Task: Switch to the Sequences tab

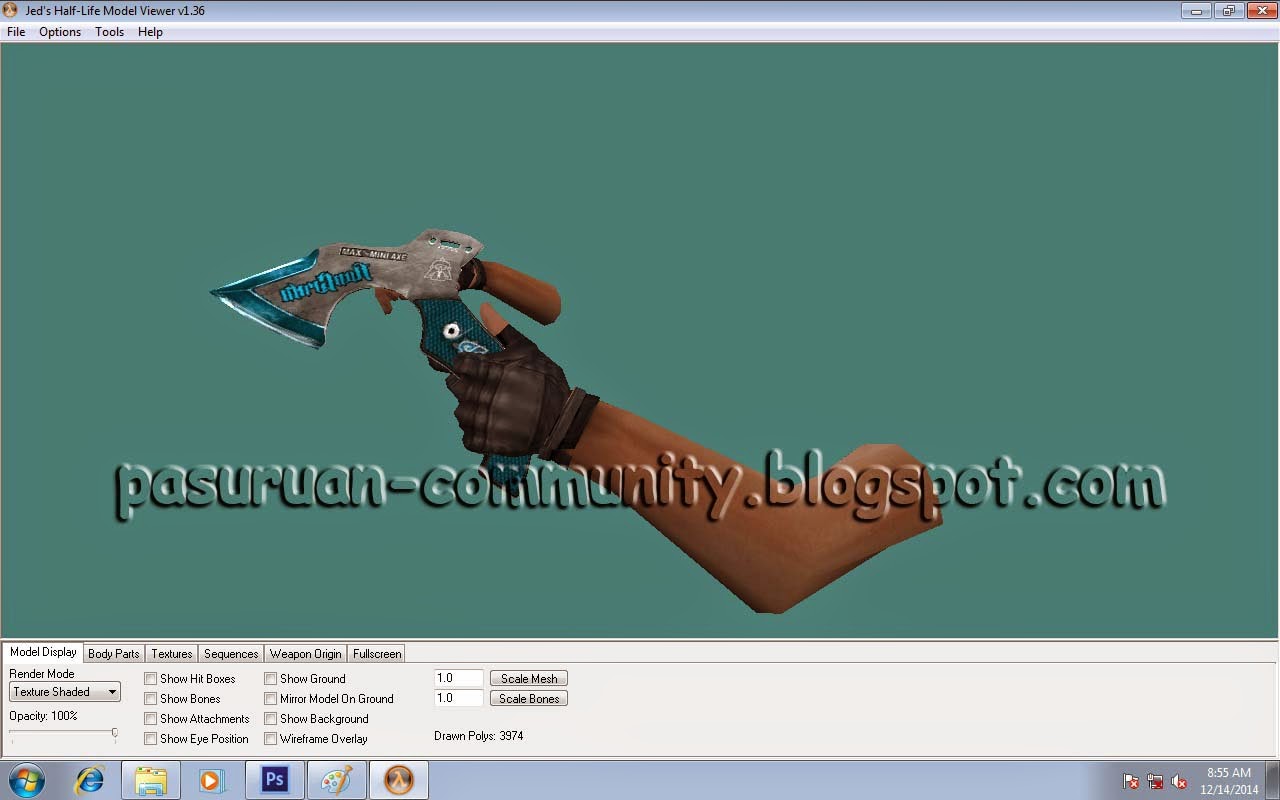Action: [231, 654]
